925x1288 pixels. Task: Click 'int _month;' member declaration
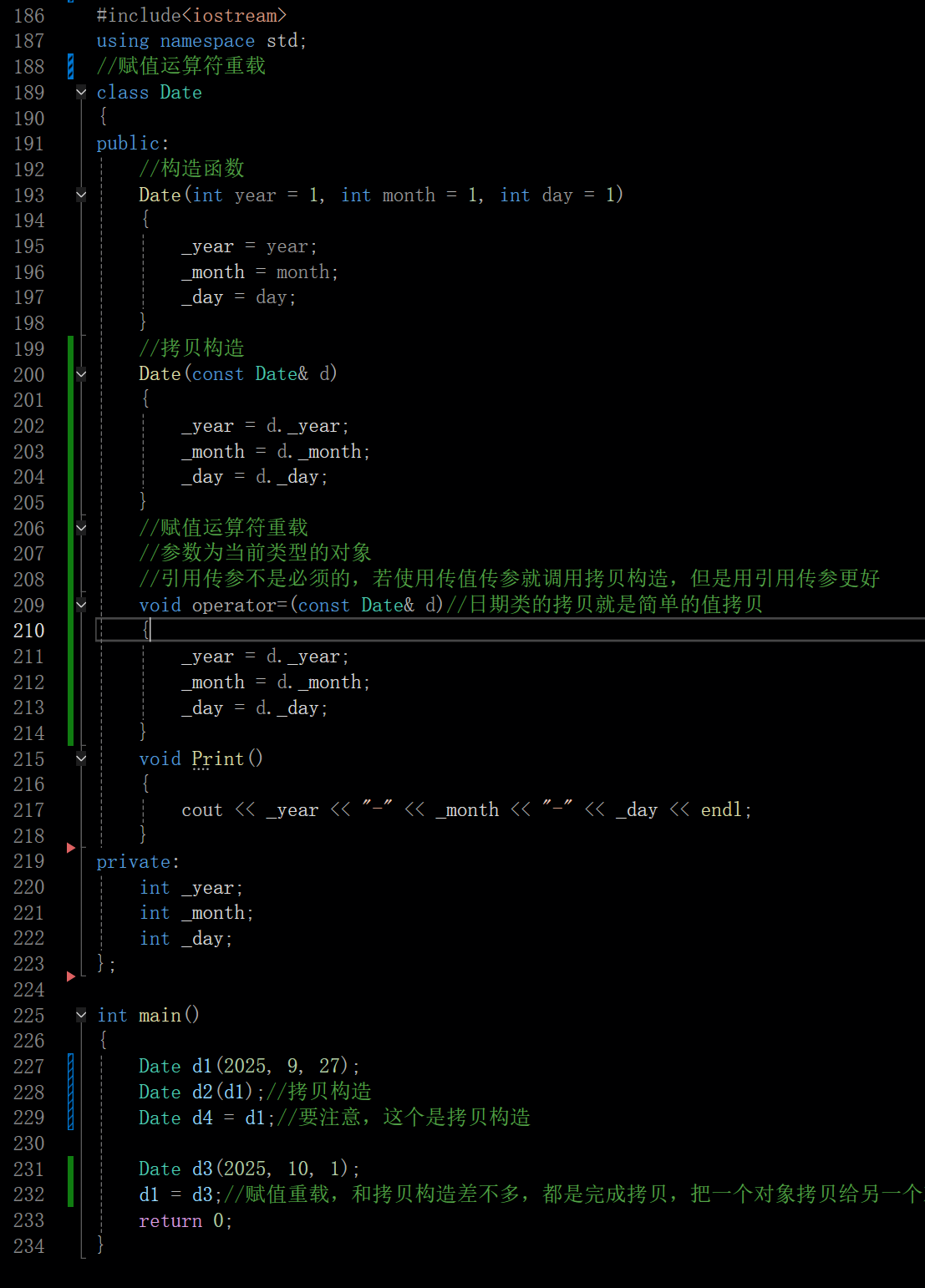point(196,913)
